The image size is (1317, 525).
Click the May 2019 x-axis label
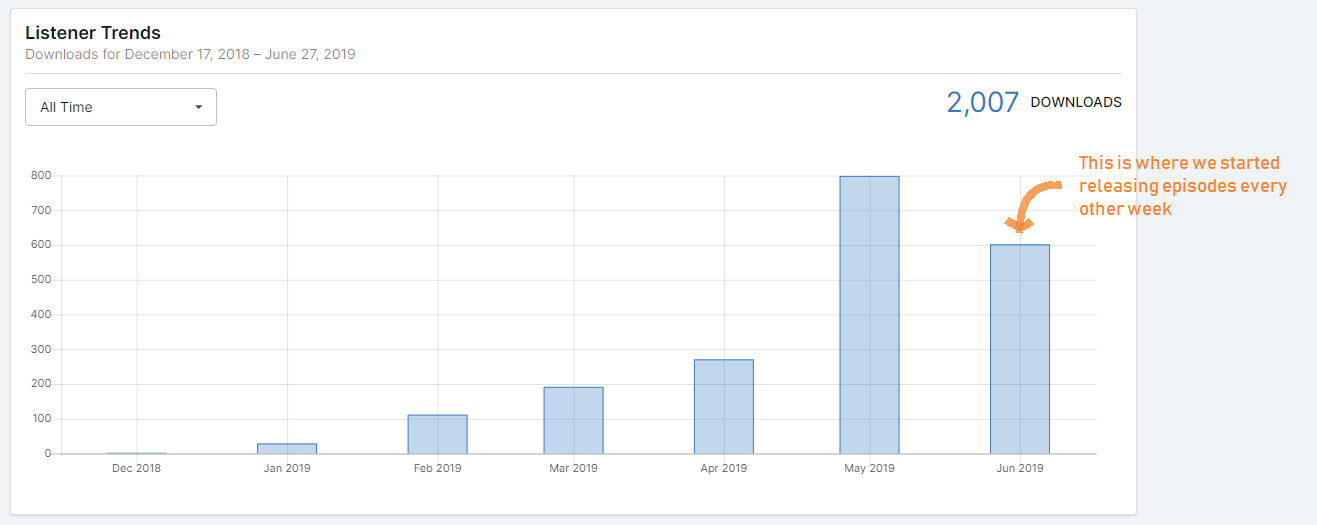pyautogui.click(x=869, y=468)
